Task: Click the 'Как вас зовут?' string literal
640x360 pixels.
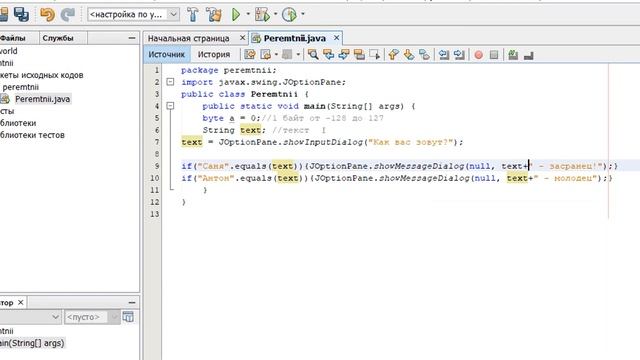Action: [x=411, y=142]
